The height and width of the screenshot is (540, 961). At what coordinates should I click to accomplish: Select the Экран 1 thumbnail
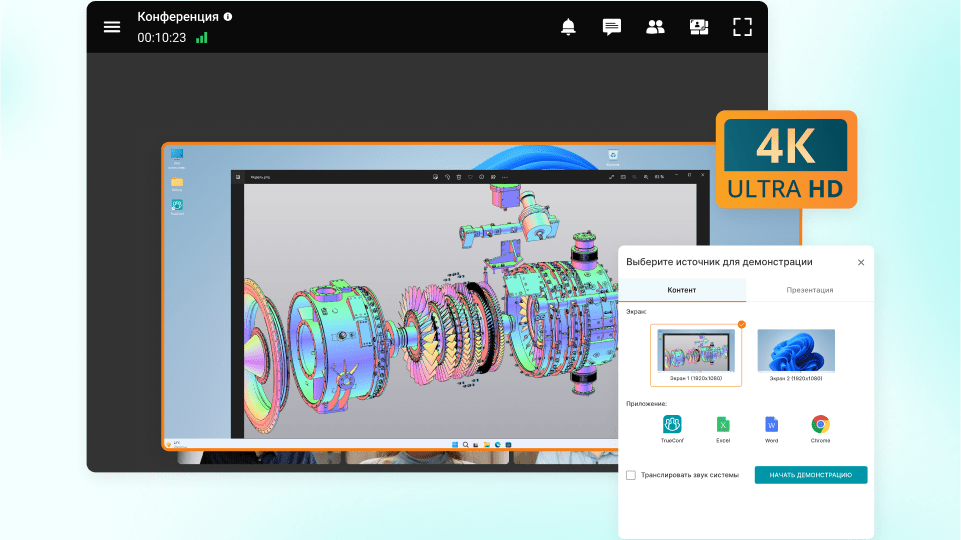(696, 352)
